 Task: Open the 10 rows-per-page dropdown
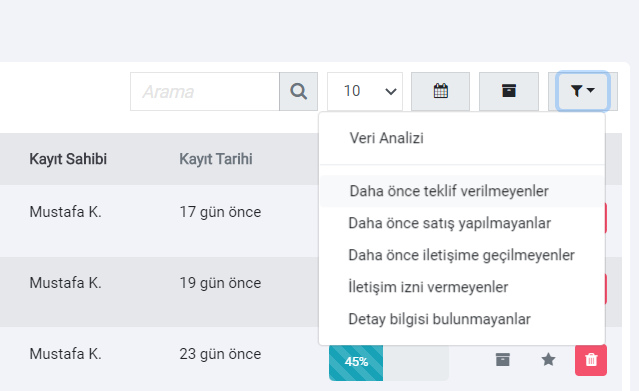[x=365, y=91]
